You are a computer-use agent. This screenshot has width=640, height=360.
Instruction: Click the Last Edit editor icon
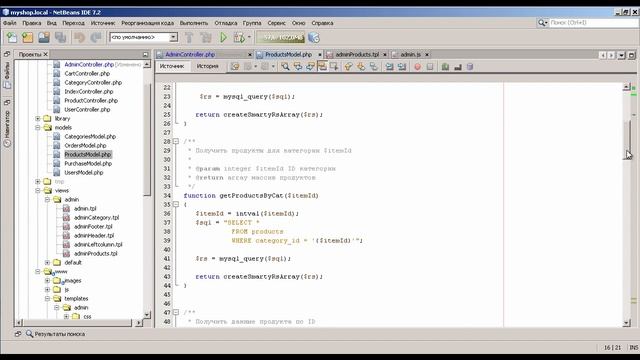pos(235,67)
